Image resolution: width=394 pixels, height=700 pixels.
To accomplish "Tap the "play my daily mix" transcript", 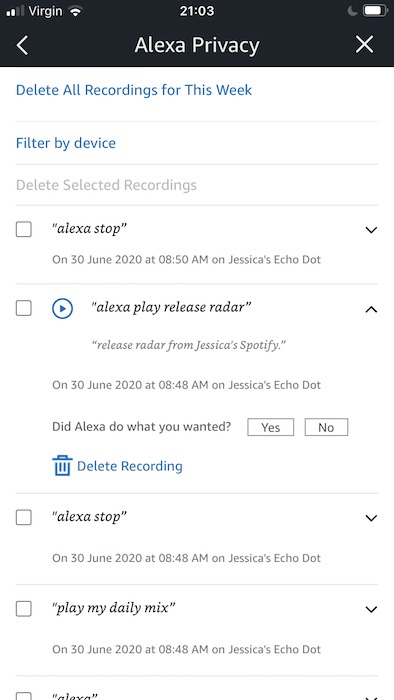I will pyautogui.click(x=113, y=608).
